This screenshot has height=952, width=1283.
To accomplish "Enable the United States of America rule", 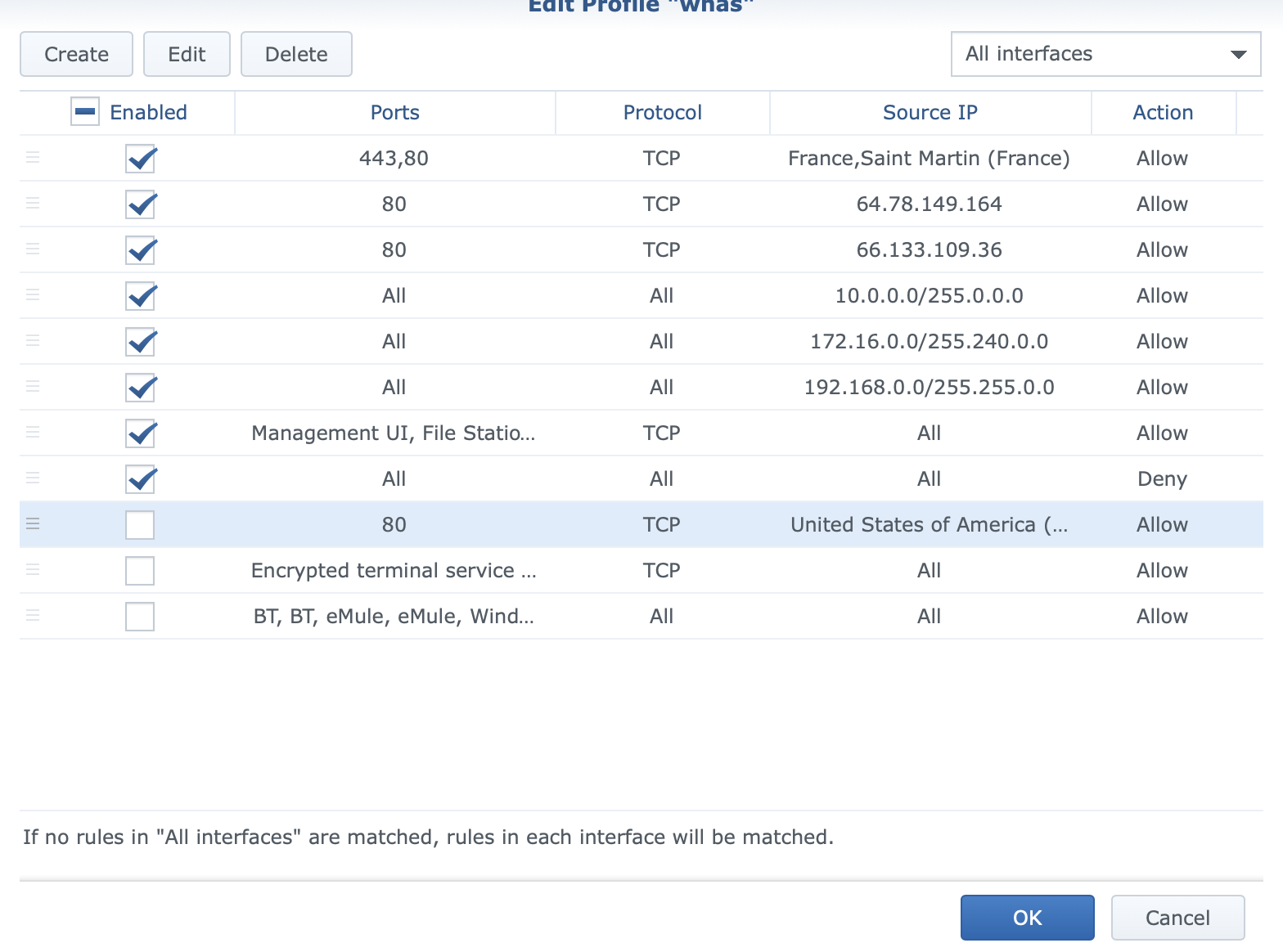I will pyautogui.click(x=140, y=525).
